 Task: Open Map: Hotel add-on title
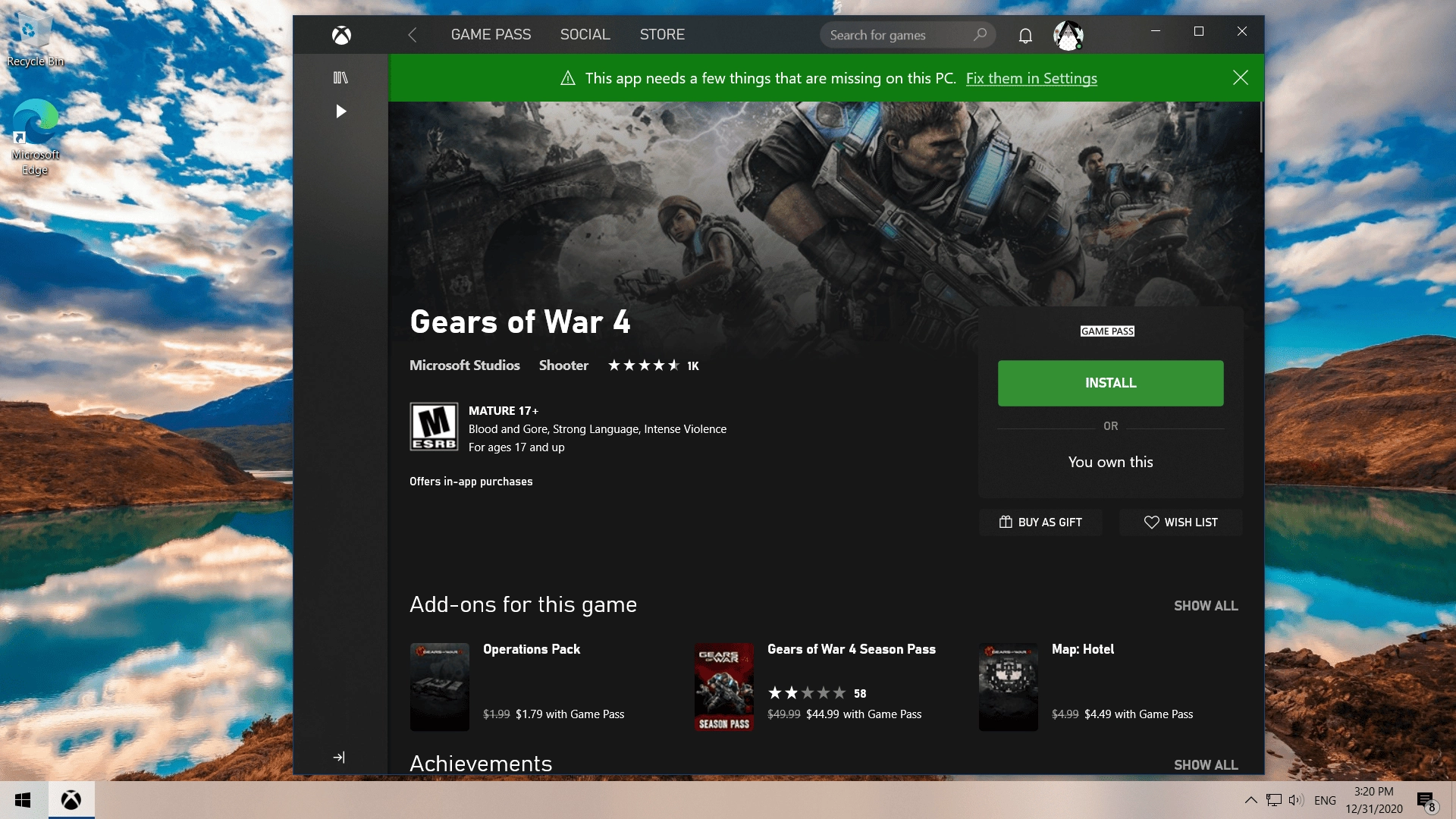tap(1082, 649)
